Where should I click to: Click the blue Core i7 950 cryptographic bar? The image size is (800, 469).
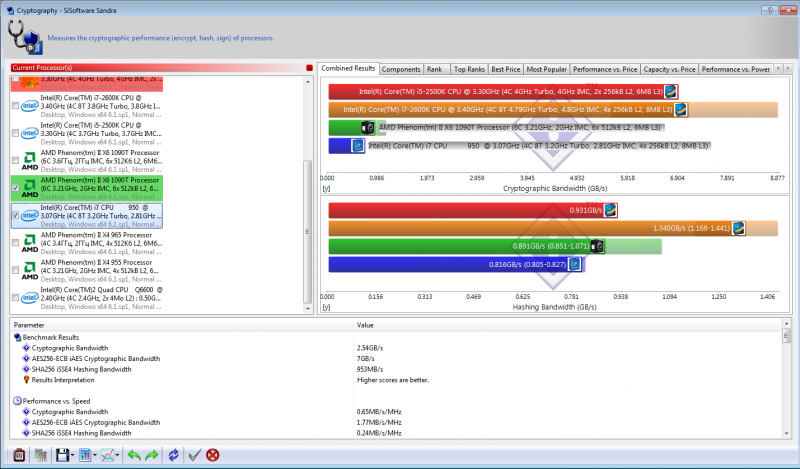346,146
